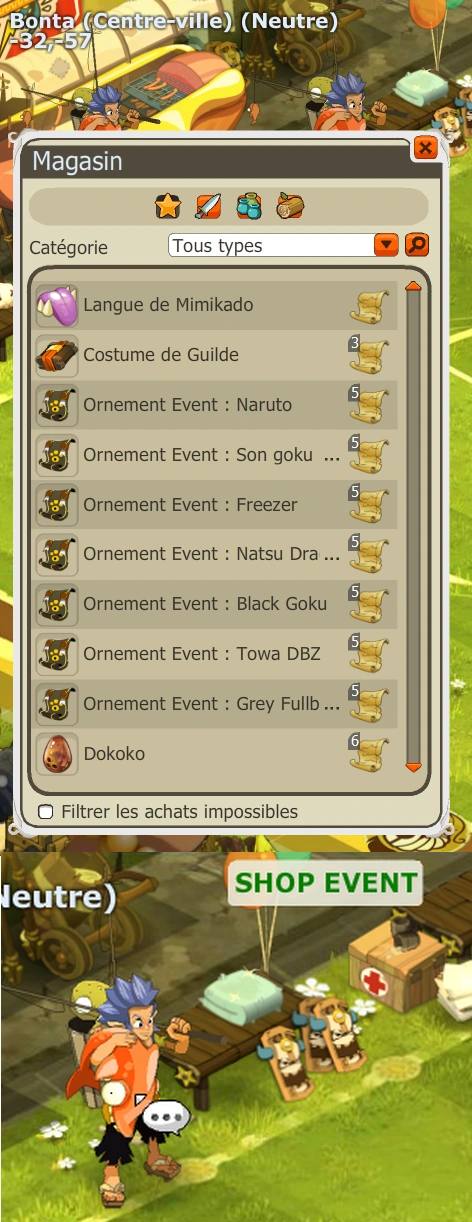Select the star category filter icon

[167, 207]
